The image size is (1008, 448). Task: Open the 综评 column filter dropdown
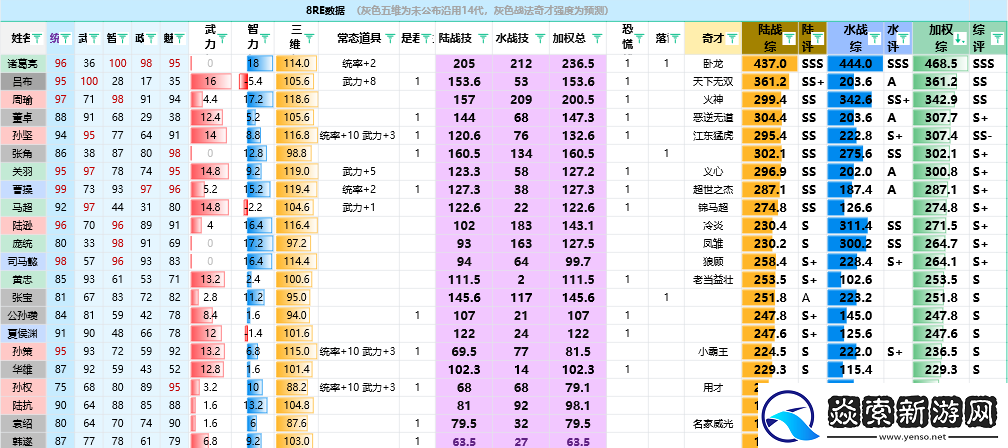pos(1000,39)
